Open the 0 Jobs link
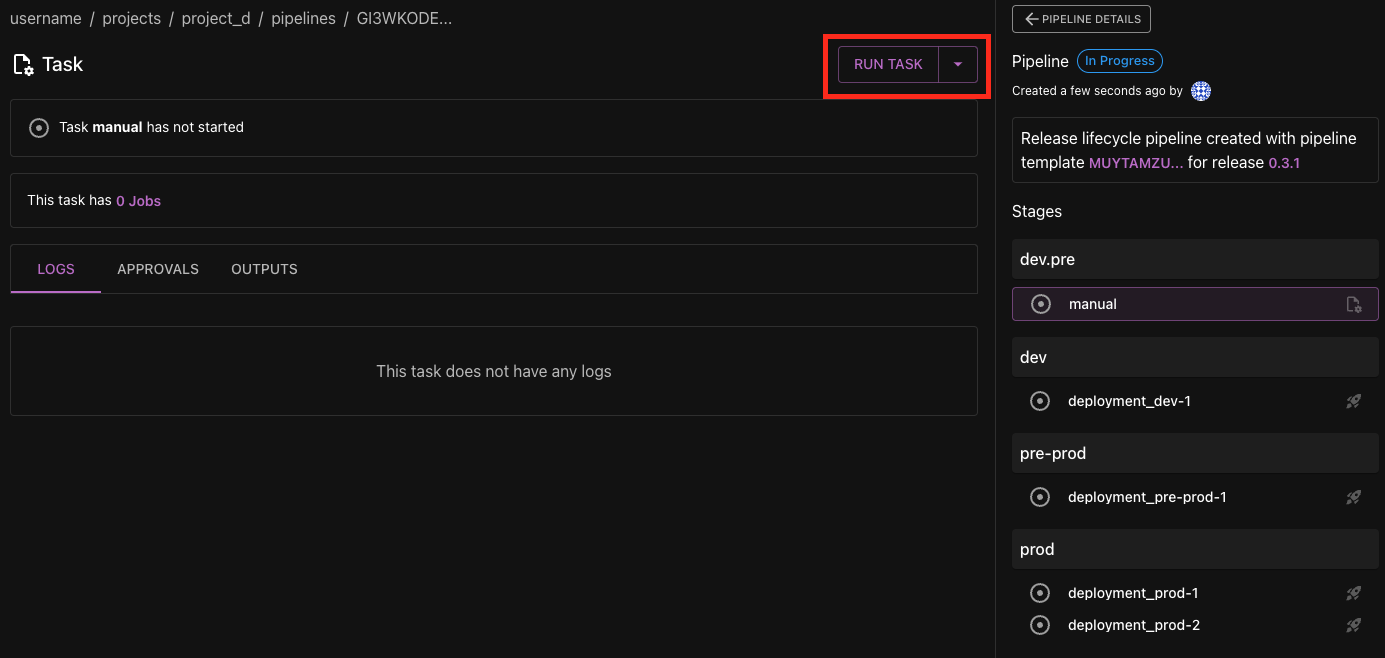The image size is (1385, 658). (138, 200)
